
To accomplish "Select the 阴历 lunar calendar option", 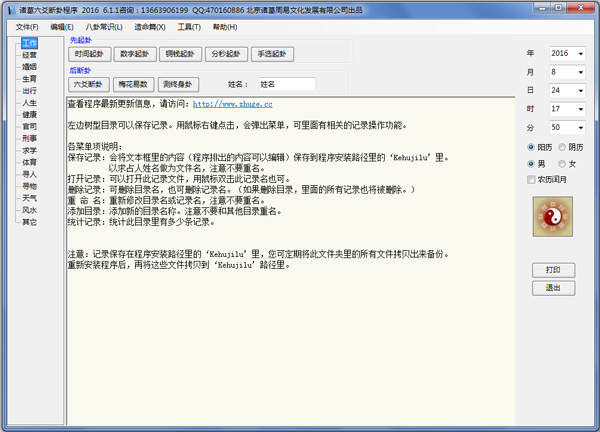I will pos(562,147).
